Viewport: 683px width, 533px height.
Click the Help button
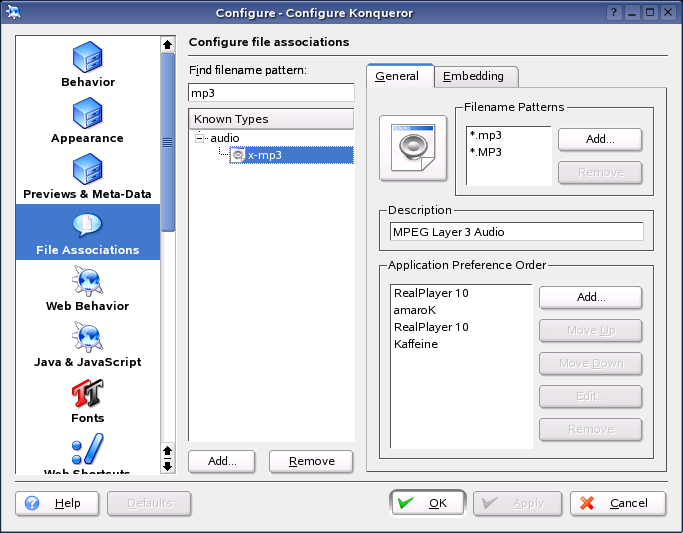(x=57, y=503)
